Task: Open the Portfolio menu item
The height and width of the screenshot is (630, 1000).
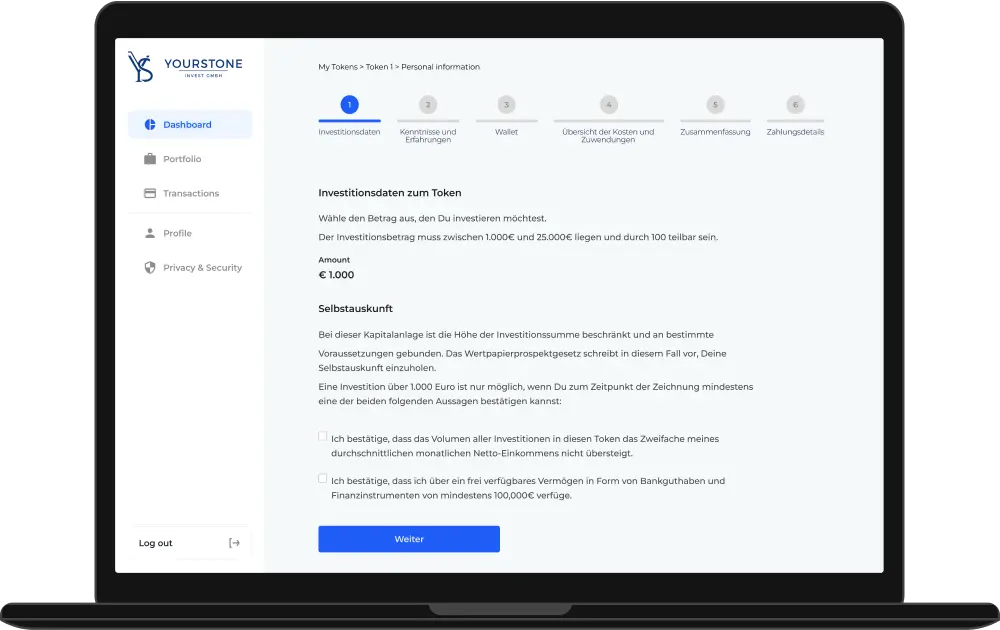Action: click(182, 159)
